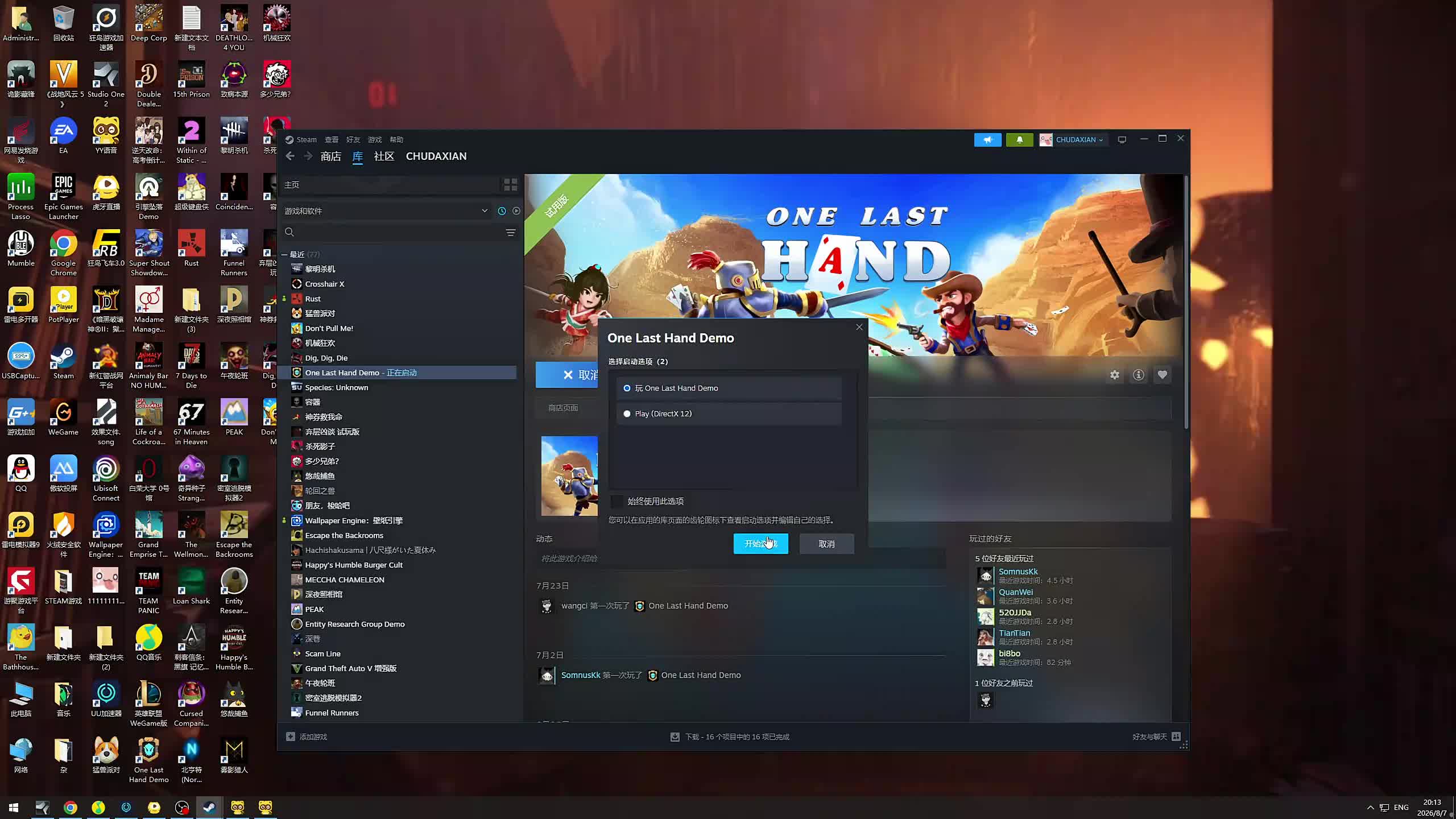Collapse the '最近' games group
This screenshot has height=819, width=1456.
284,255
